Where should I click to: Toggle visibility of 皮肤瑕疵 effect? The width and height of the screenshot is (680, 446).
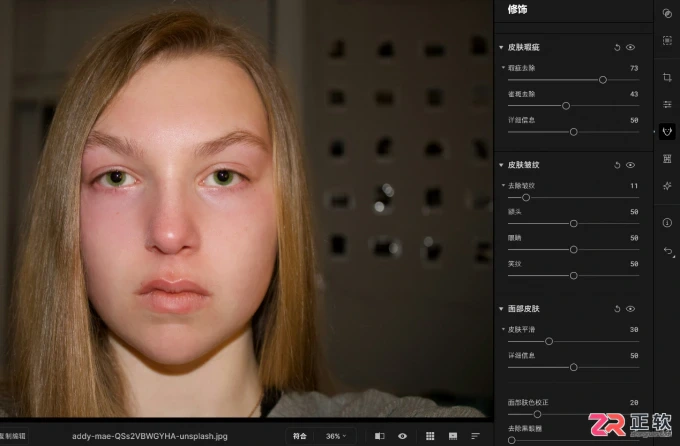tap(631, 47)
